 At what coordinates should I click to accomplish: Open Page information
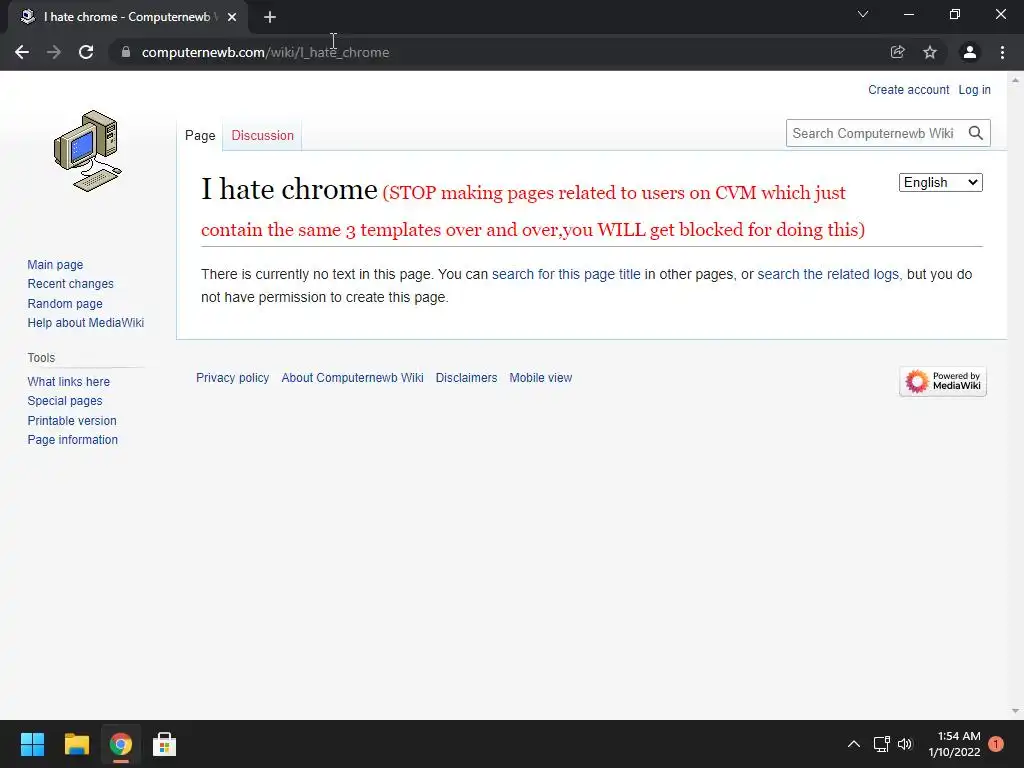[x=72, y=440]
